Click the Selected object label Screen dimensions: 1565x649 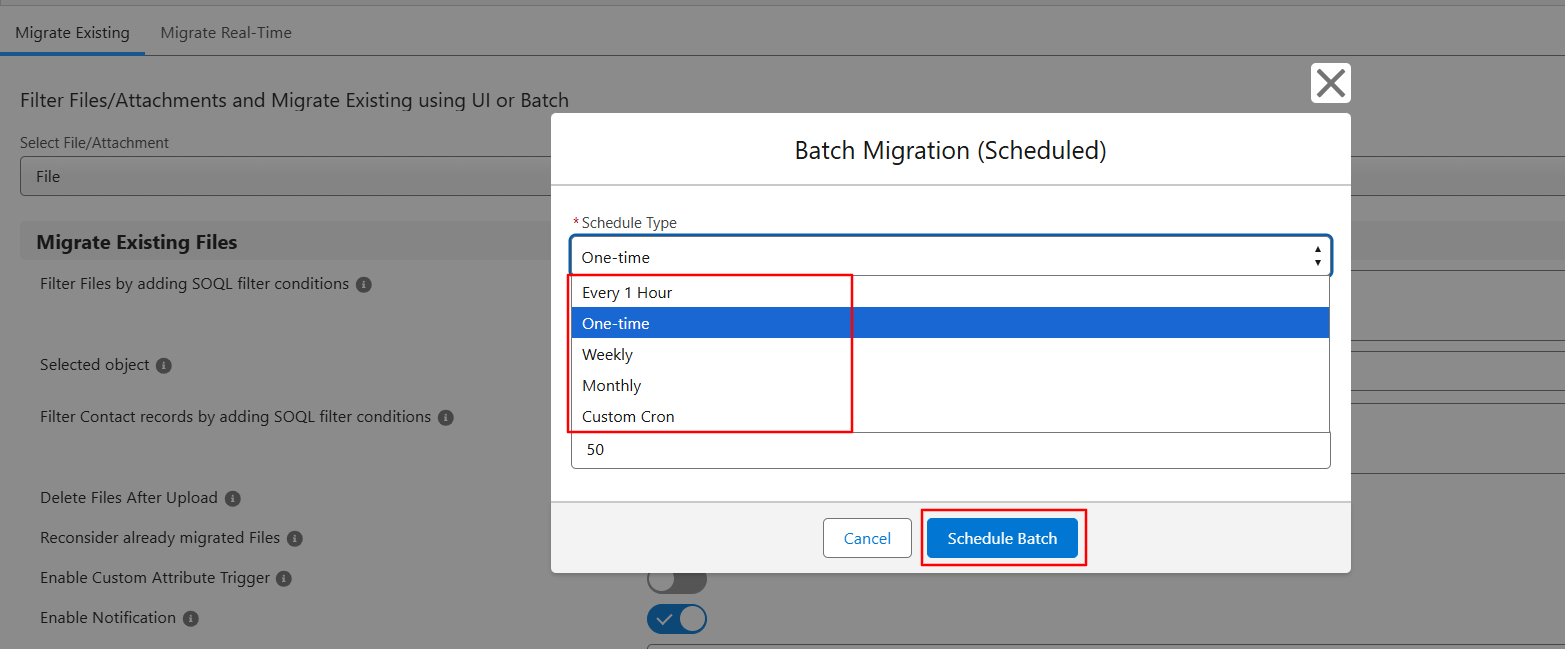(95, 365)
